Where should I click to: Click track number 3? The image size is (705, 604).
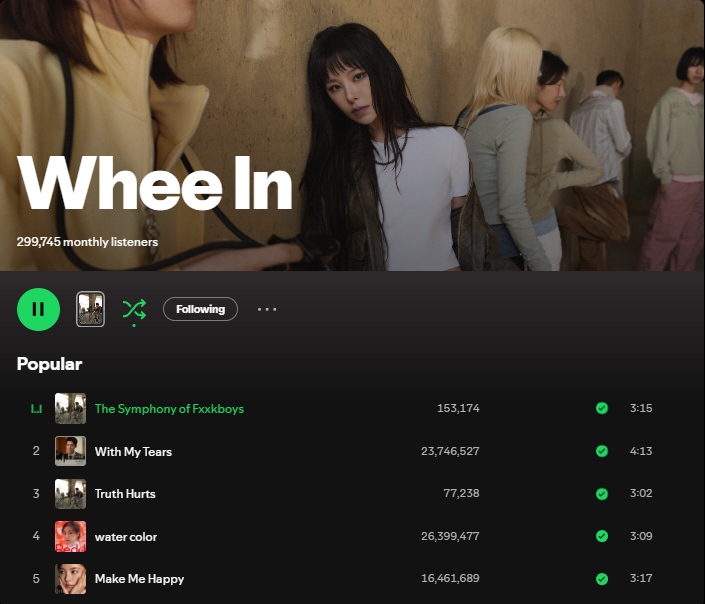coord(36,493)
